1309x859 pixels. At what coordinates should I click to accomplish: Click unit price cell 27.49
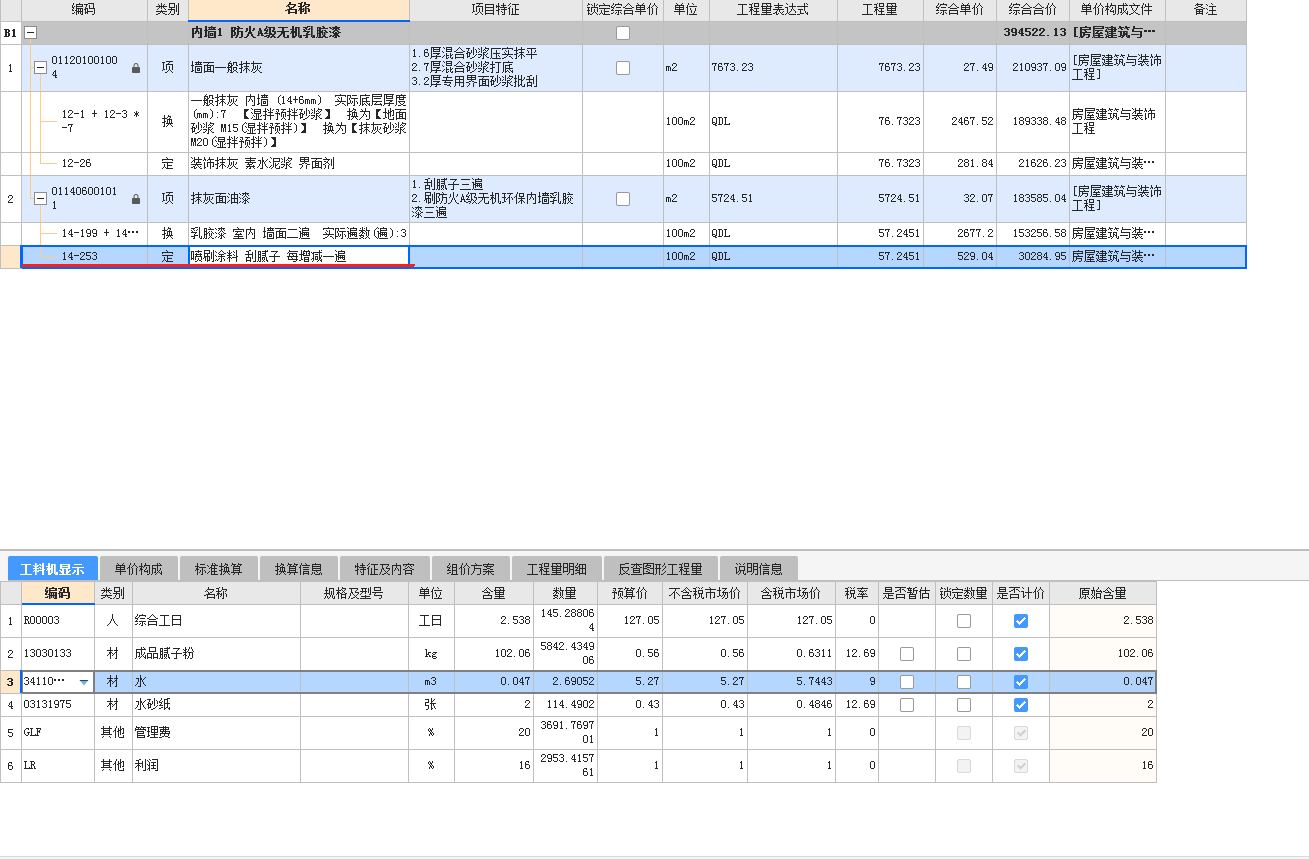tap(960, 68)
